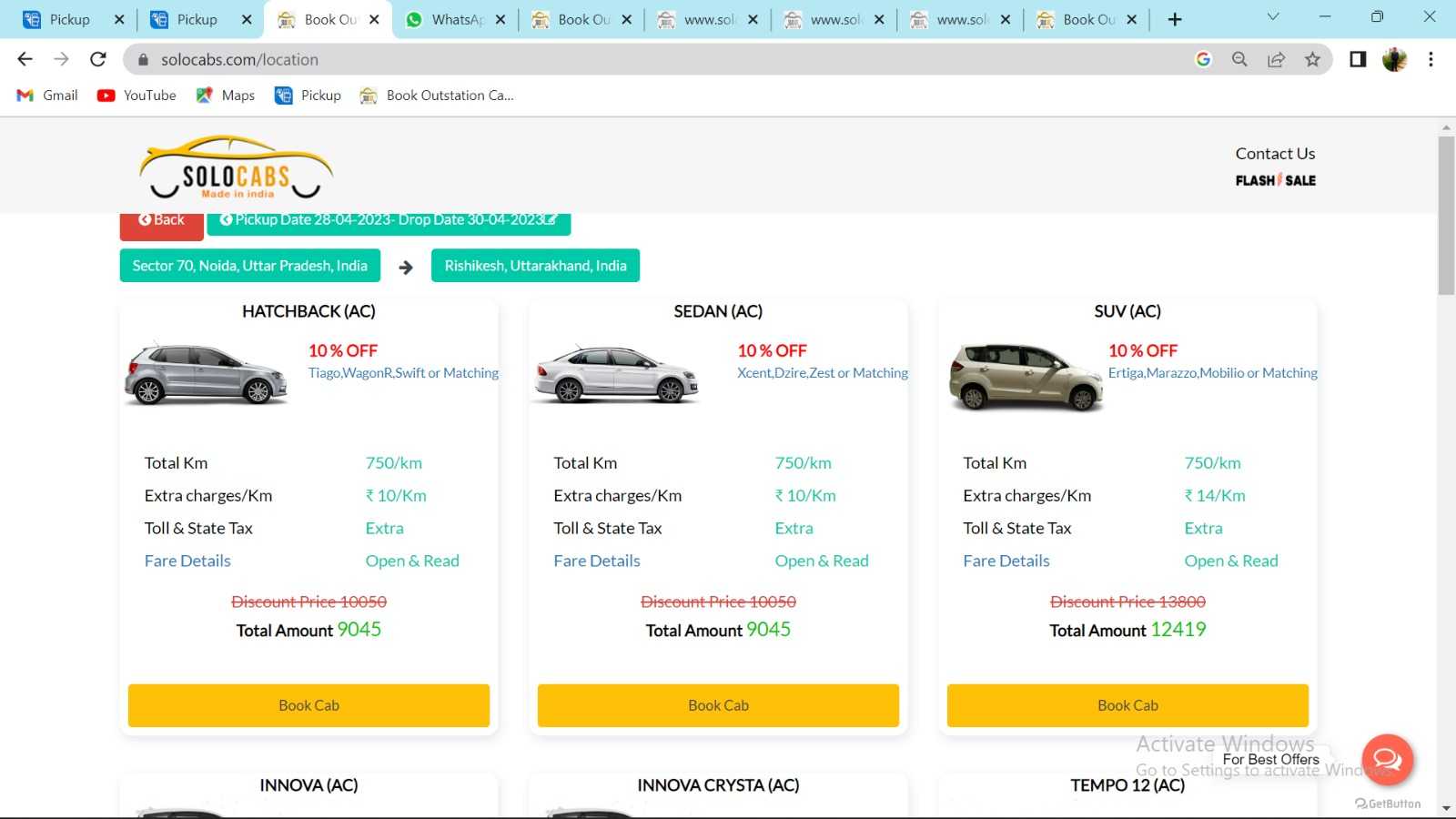Click the red Back button
This screenshot has height=819, width=1456.
coord(161,225)
